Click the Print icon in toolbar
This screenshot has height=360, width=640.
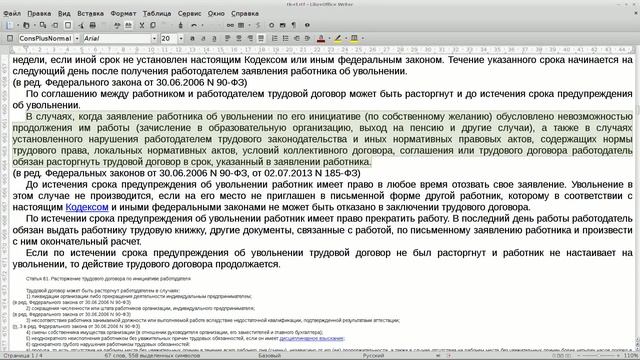pyautogui.click(x=93, y=25)
